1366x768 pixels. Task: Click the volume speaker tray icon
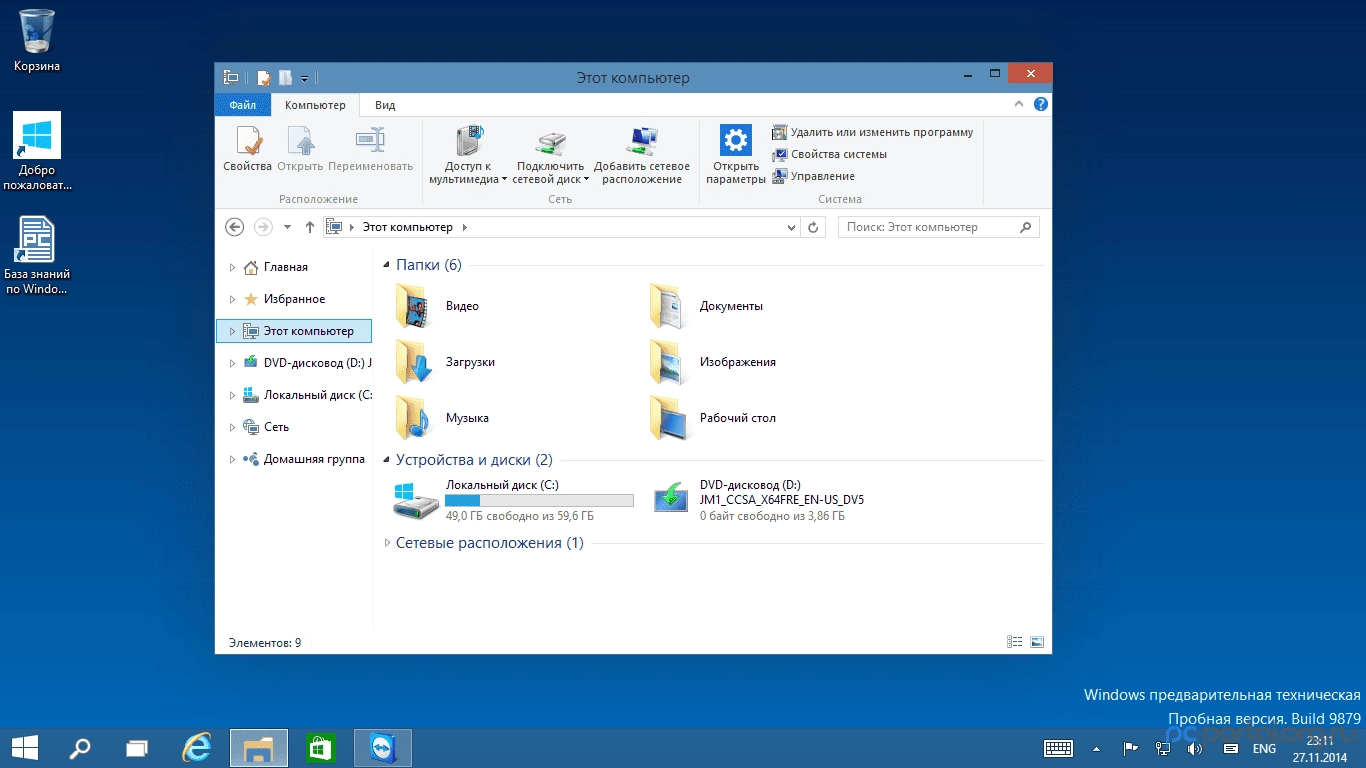click(x=1196, y=748)
